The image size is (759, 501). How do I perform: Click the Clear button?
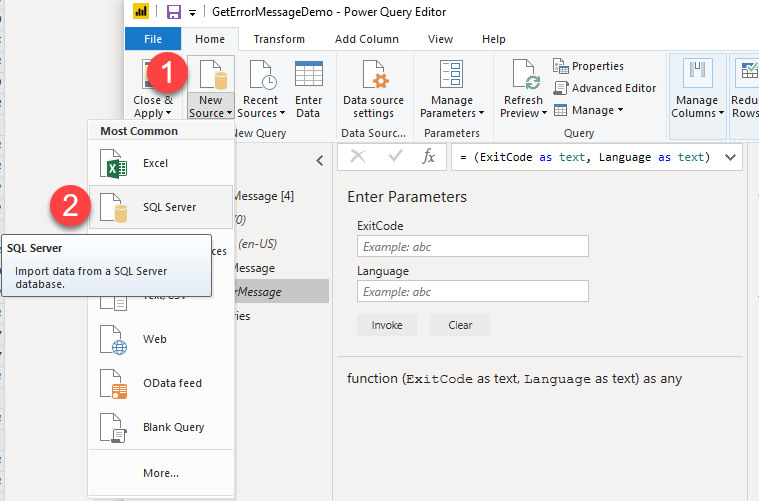point(460,325)
